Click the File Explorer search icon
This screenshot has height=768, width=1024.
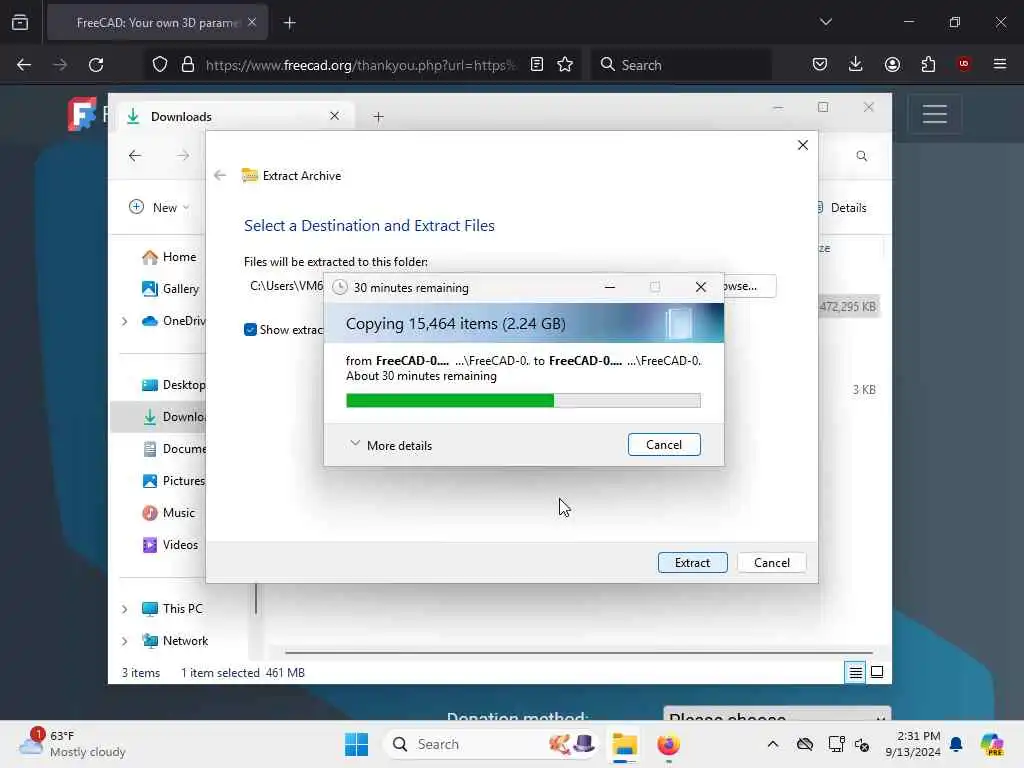pyautogui.click(x=861, y=156)
